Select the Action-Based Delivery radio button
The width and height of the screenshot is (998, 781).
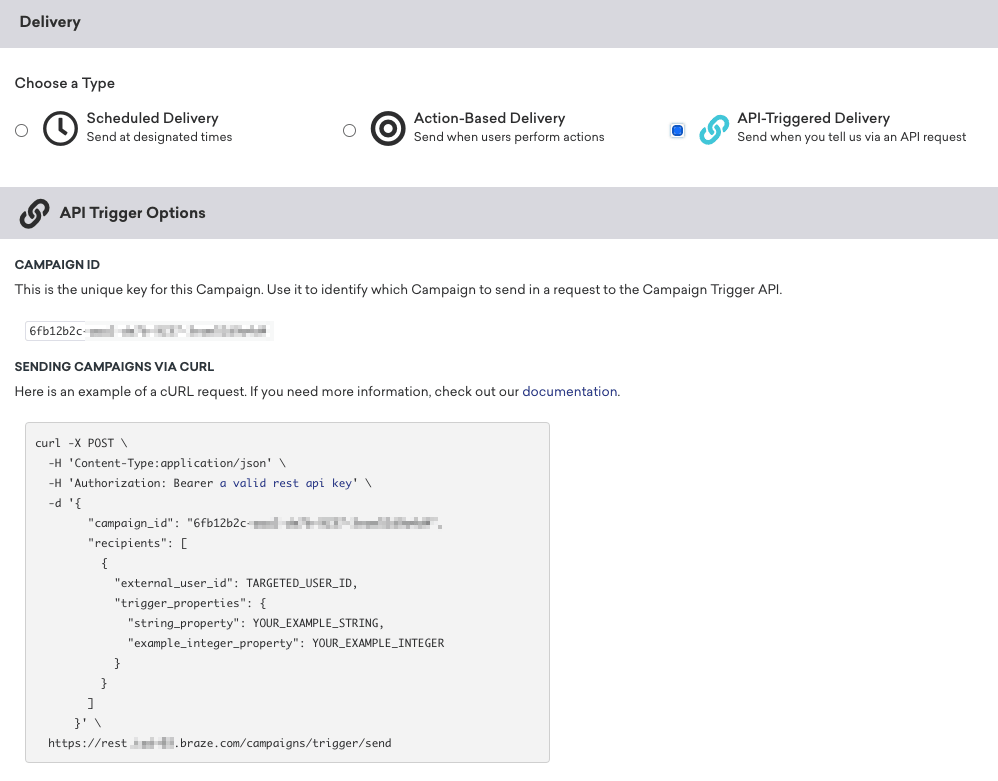point(349,130)
